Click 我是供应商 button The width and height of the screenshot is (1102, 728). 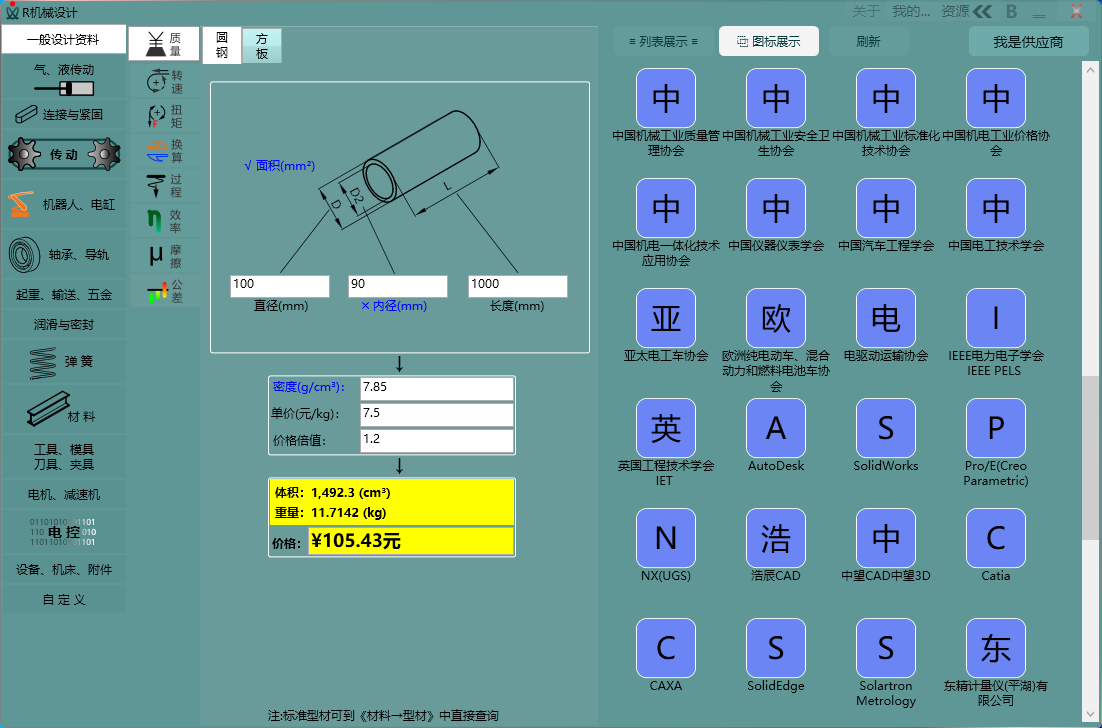(1028, 41)
